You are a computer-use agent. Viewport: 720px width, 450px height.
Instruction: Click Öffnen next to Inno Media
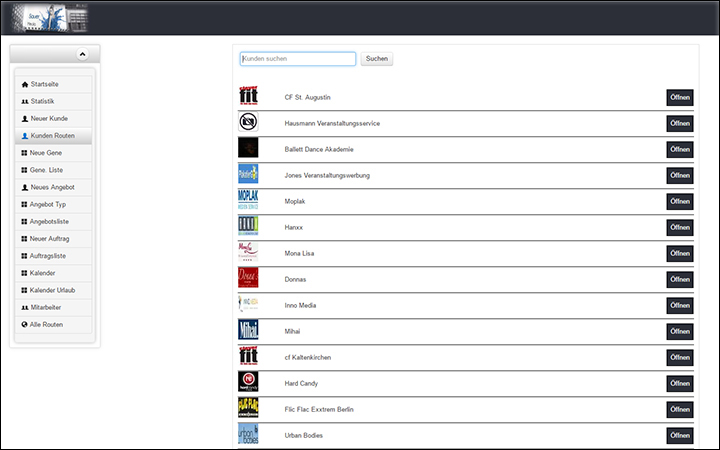[x=679, y=305]
